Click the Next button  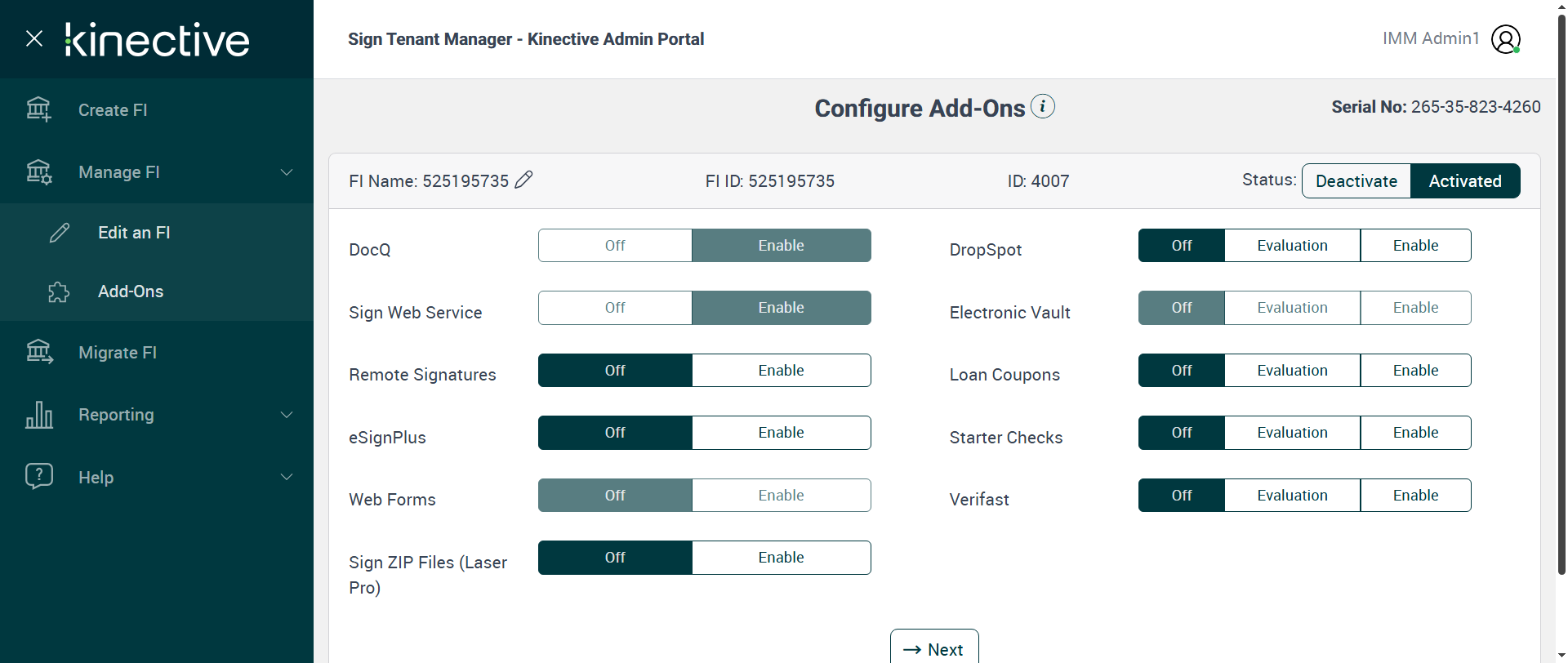click(x=933, y=649)
